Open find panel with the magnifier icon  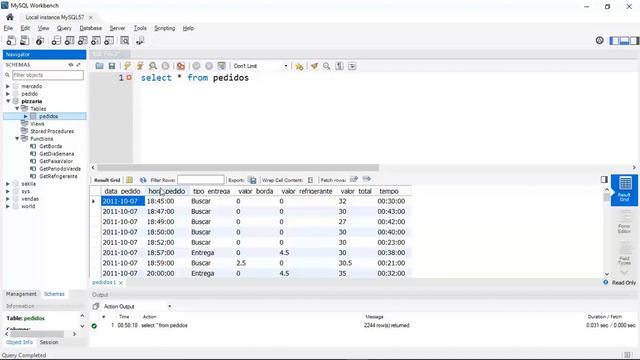tap(327, 66)
